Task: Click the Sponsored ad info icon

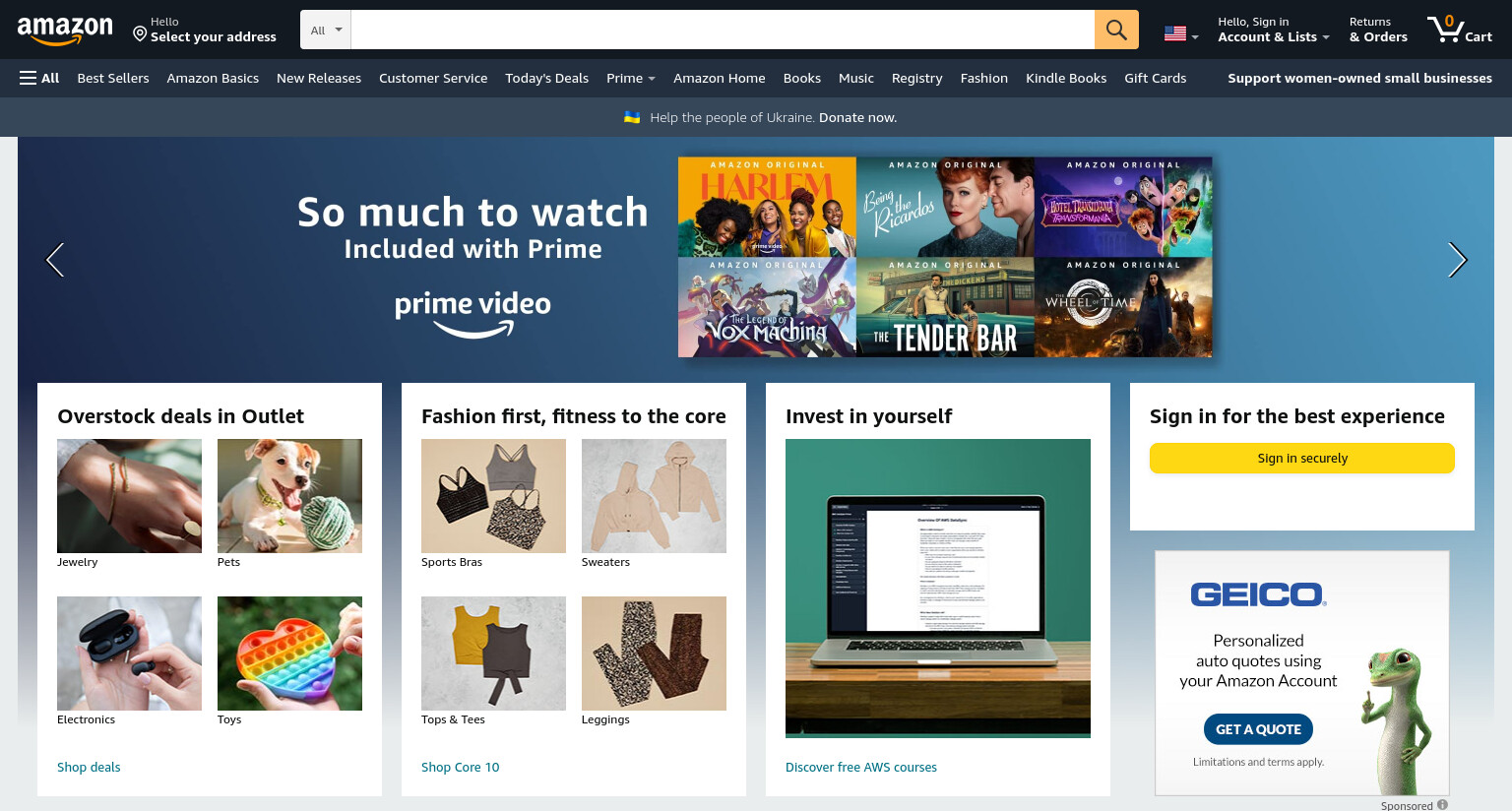Action: 1442,805
